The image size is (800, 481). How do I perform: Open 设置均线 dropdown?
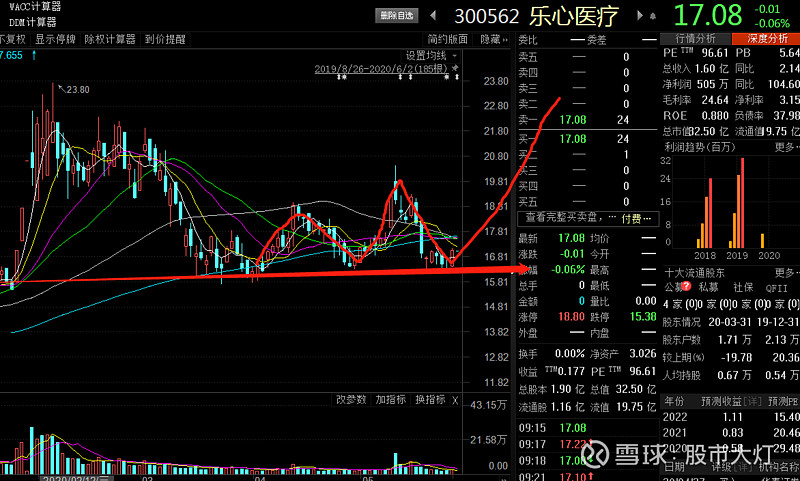tap(431, 56)
